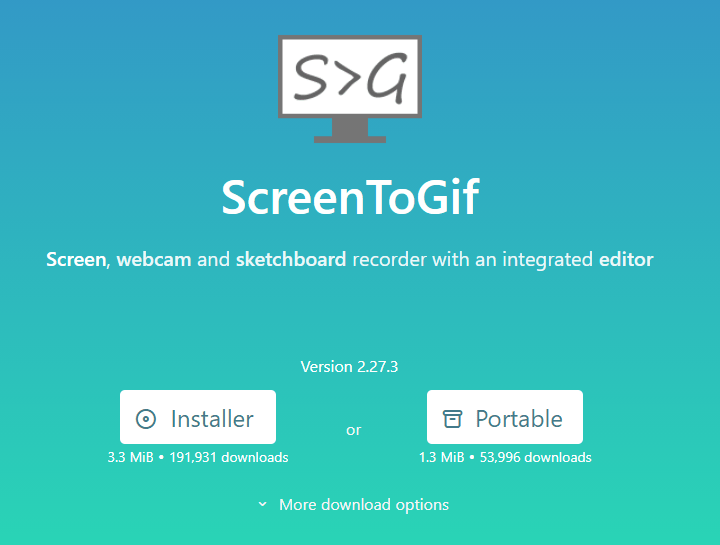Screen dimensions: 720x545
Task: Click the ScreenToGif monitor logo
Action: (350, 89)
